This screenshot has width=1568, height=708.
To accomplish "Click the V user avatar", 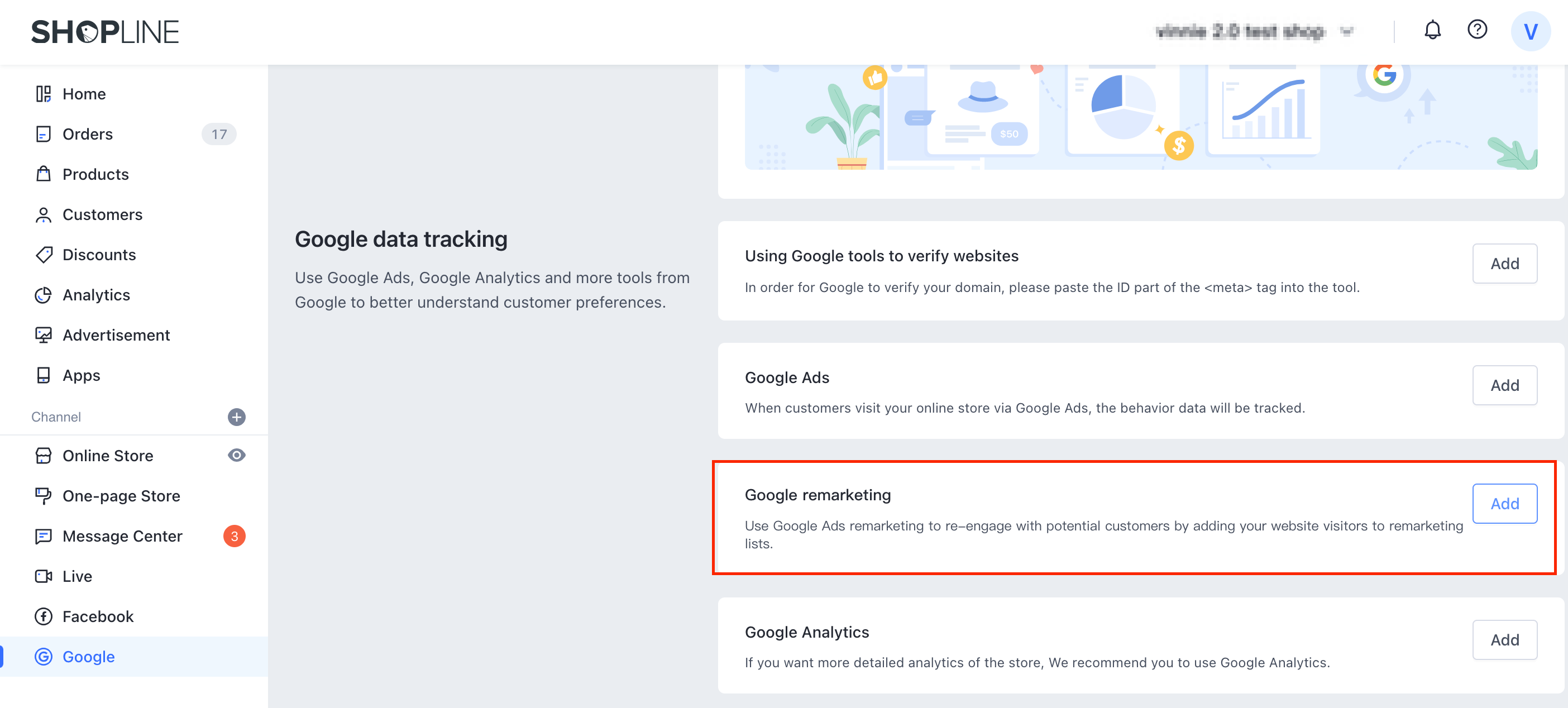I will (x=1529, y=32).
